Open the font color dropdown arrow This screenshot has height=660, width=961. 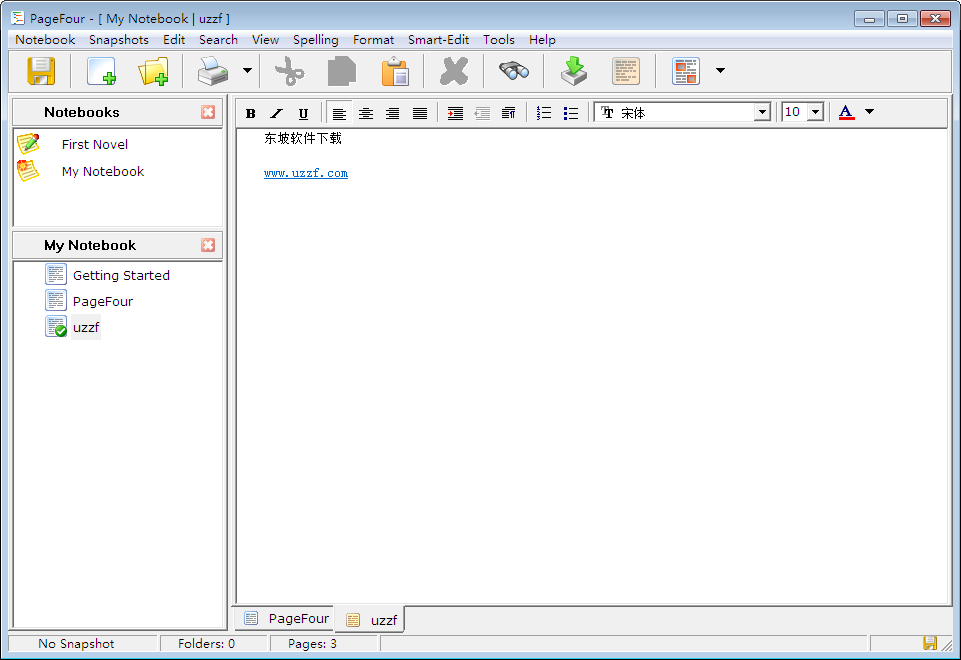pyautogui.click(x=869, y=112)
